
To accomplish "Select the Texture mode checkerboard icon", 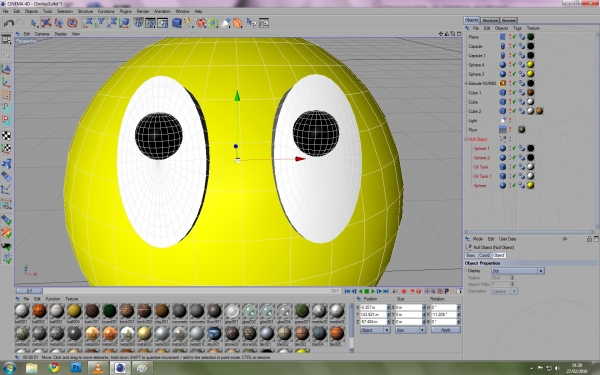I will click(x=6, y=135).
